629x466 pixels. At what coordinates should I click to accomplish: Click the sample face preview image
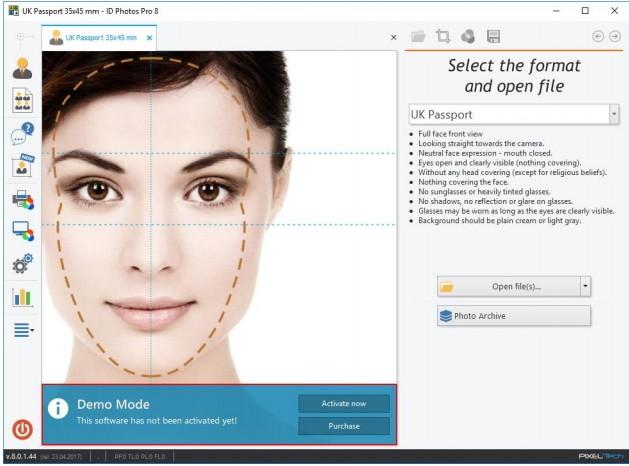pos(219,217)
